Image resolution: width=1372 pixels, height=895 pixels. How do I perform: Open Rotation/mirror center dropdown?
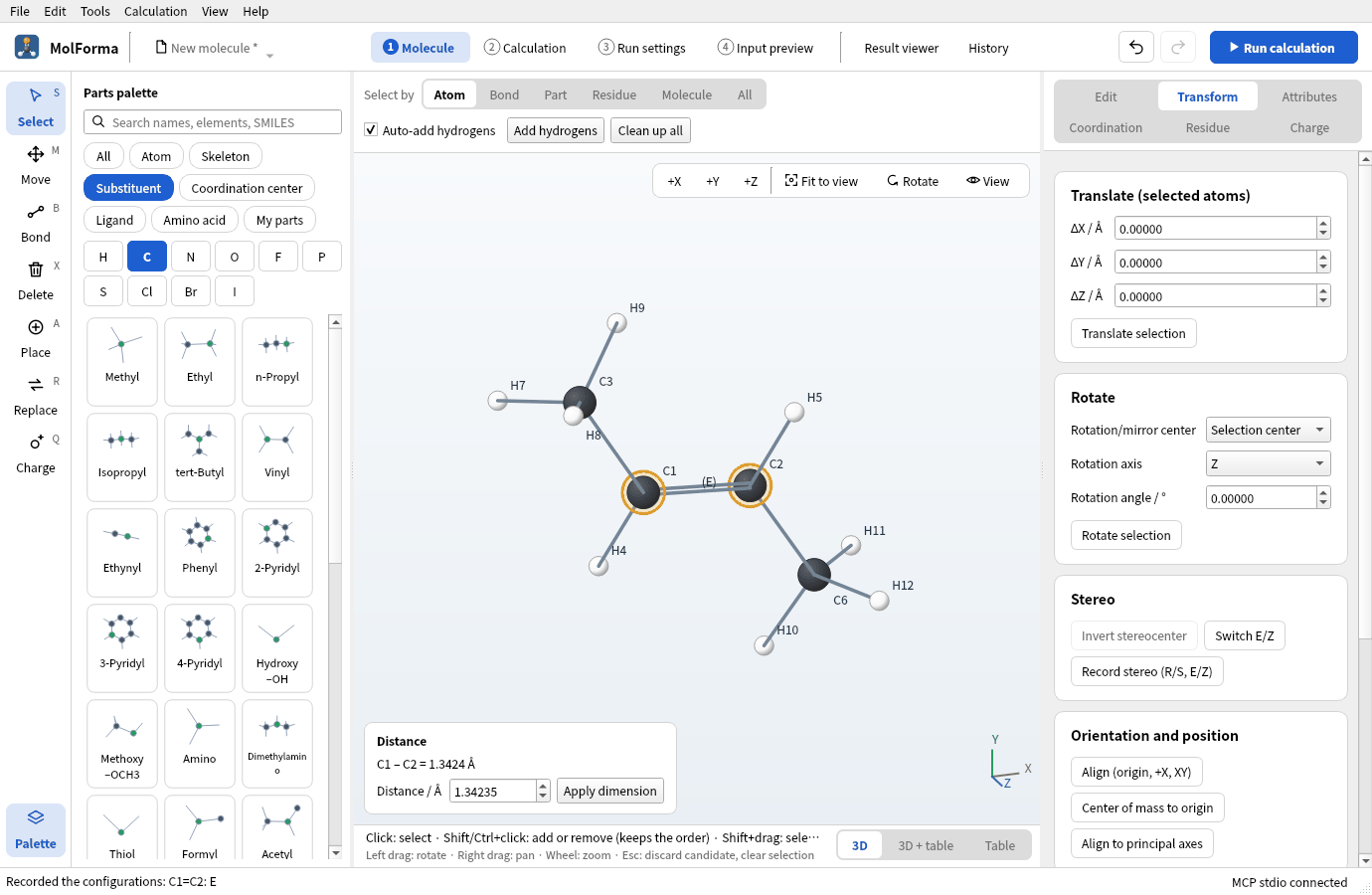click(x=1268, y=430)
